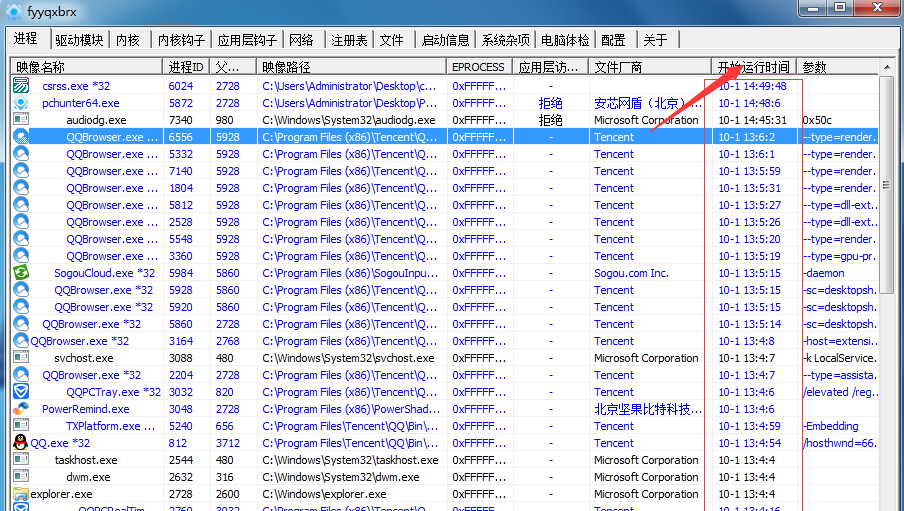Sort by 映像路径 column header

(x=351, y=67)
